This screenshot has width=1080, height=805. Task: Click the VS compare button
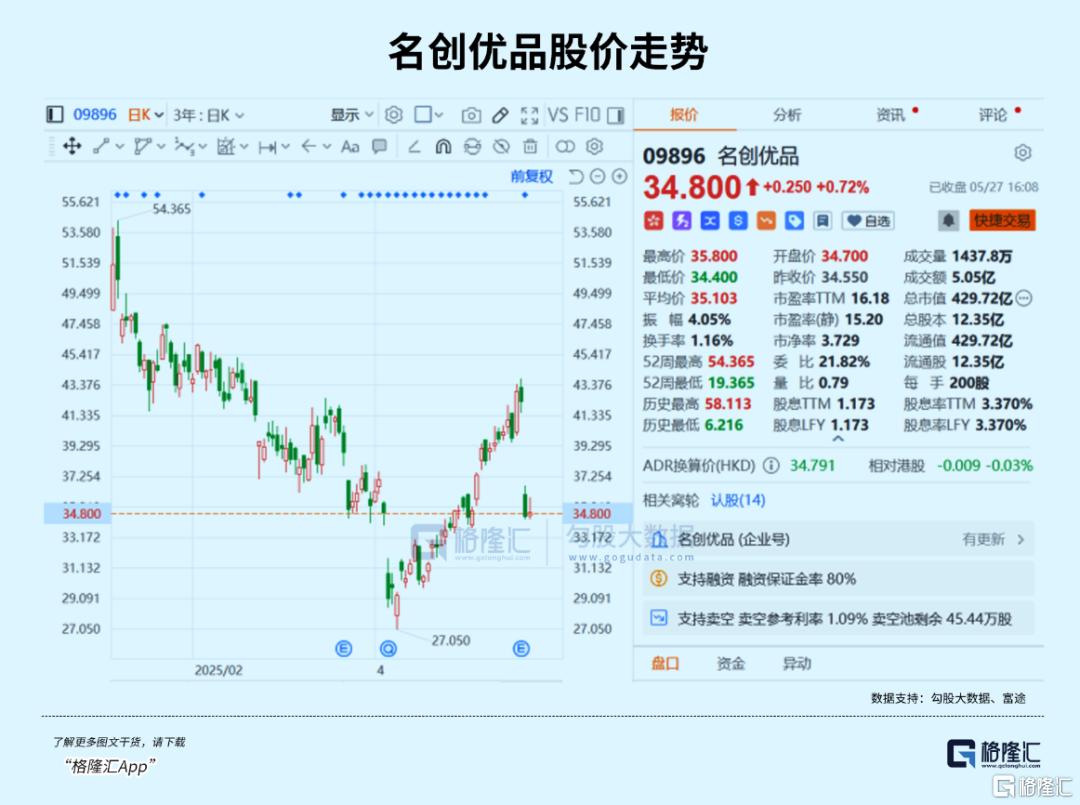pos(558,115)
